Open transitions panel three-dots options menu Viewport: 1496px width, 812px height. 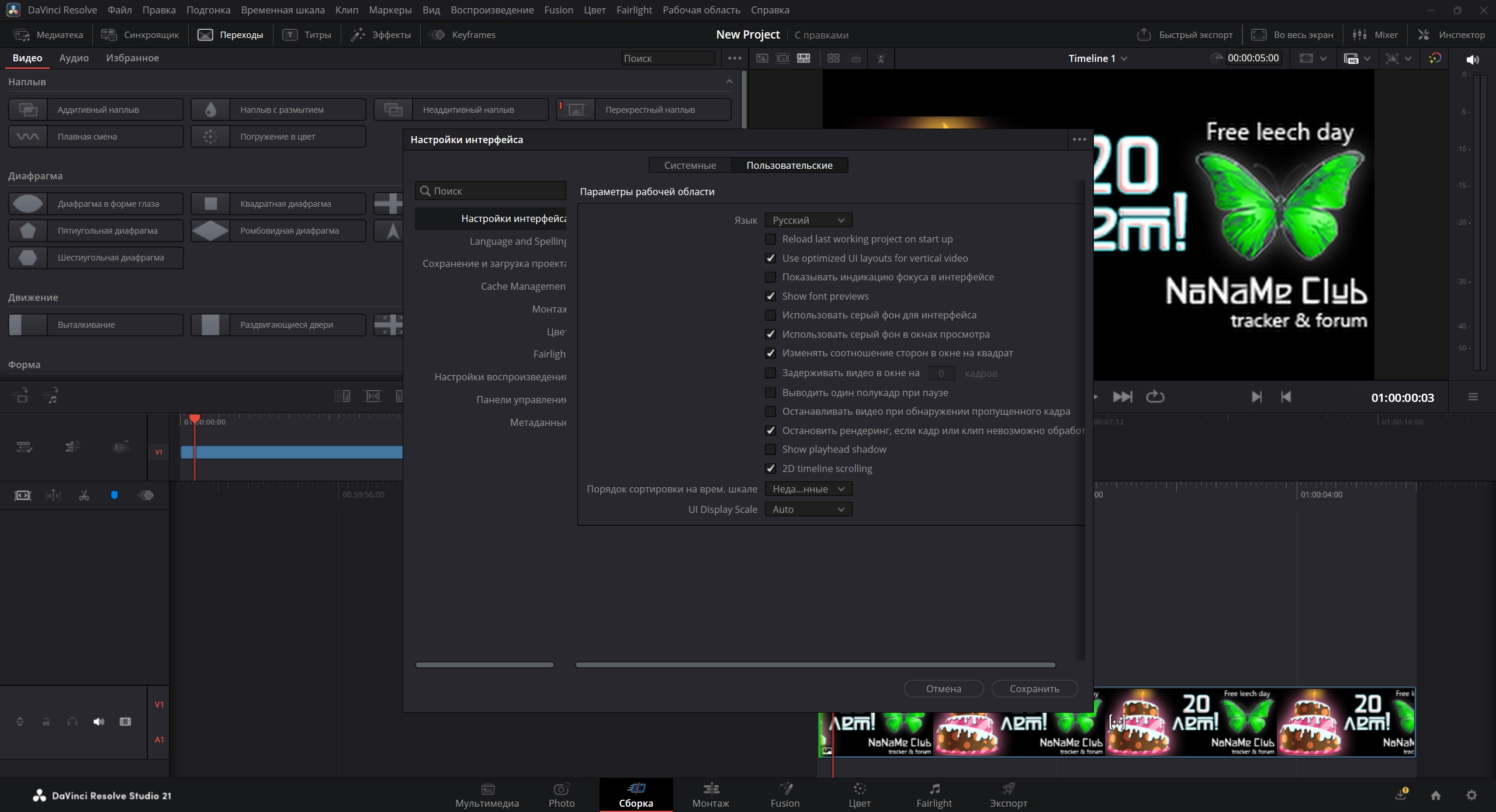tap(735, 58)
